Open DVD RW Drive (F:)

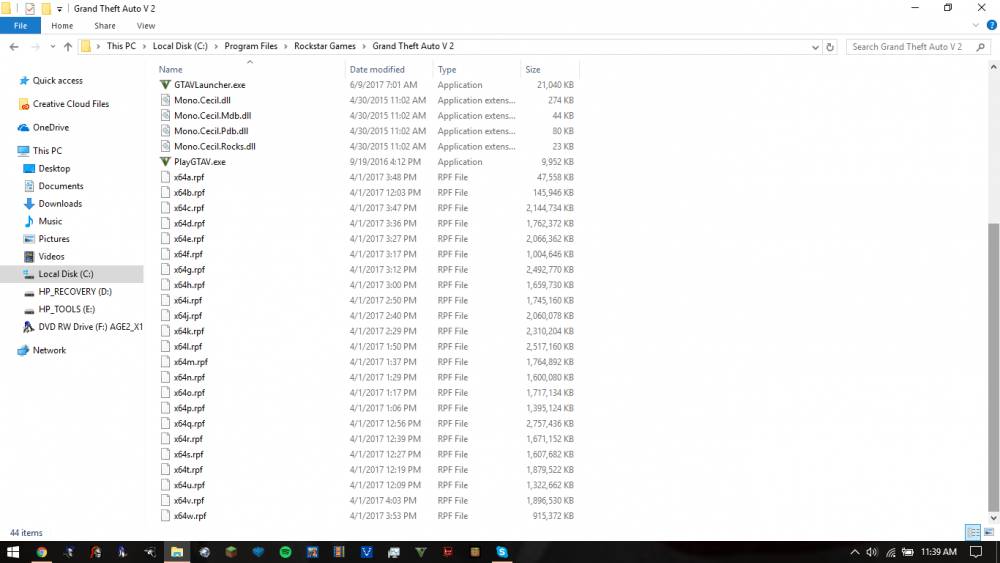(90, 326)
